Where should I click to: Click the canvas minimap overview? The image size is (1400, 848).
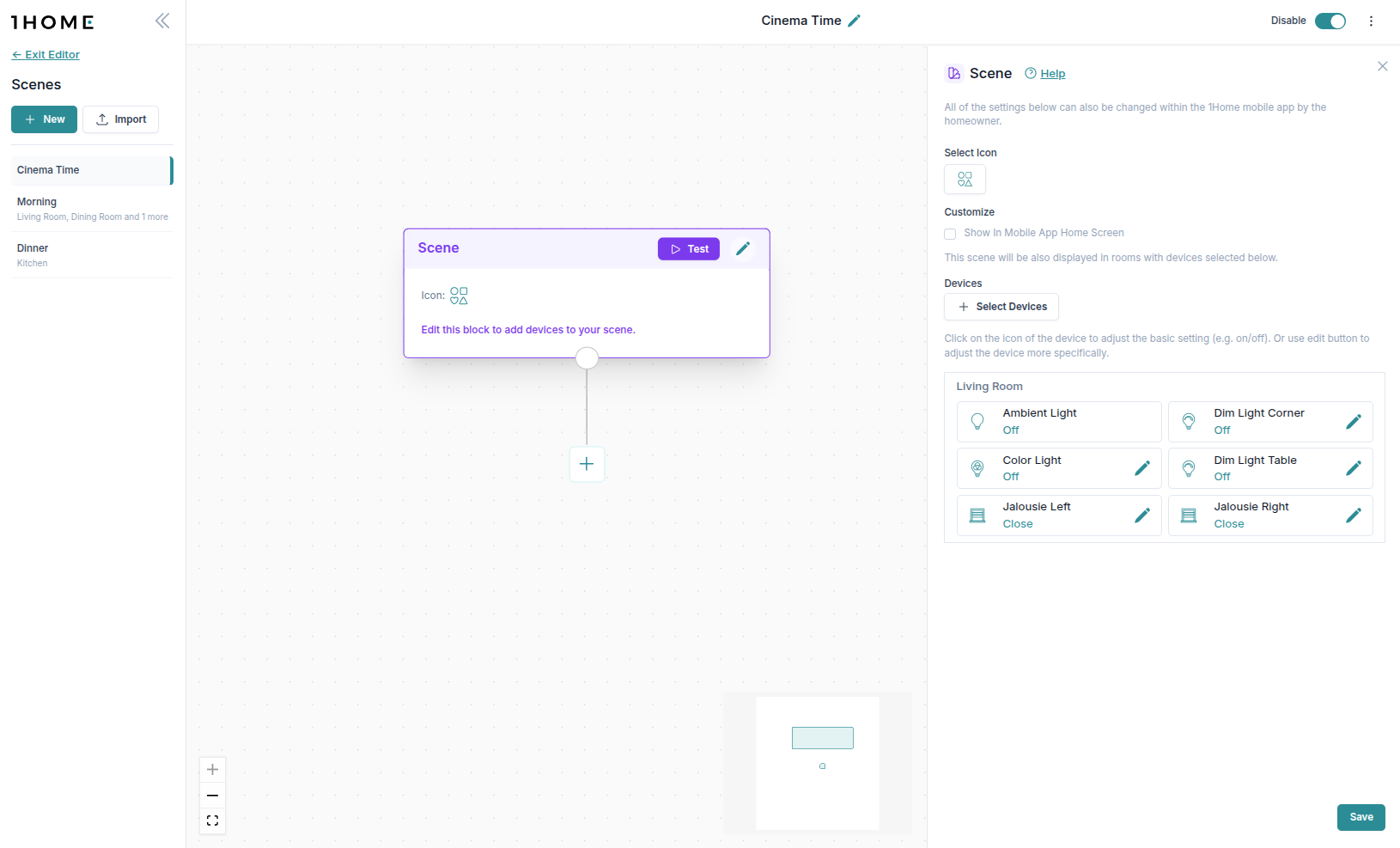[817, 763]
